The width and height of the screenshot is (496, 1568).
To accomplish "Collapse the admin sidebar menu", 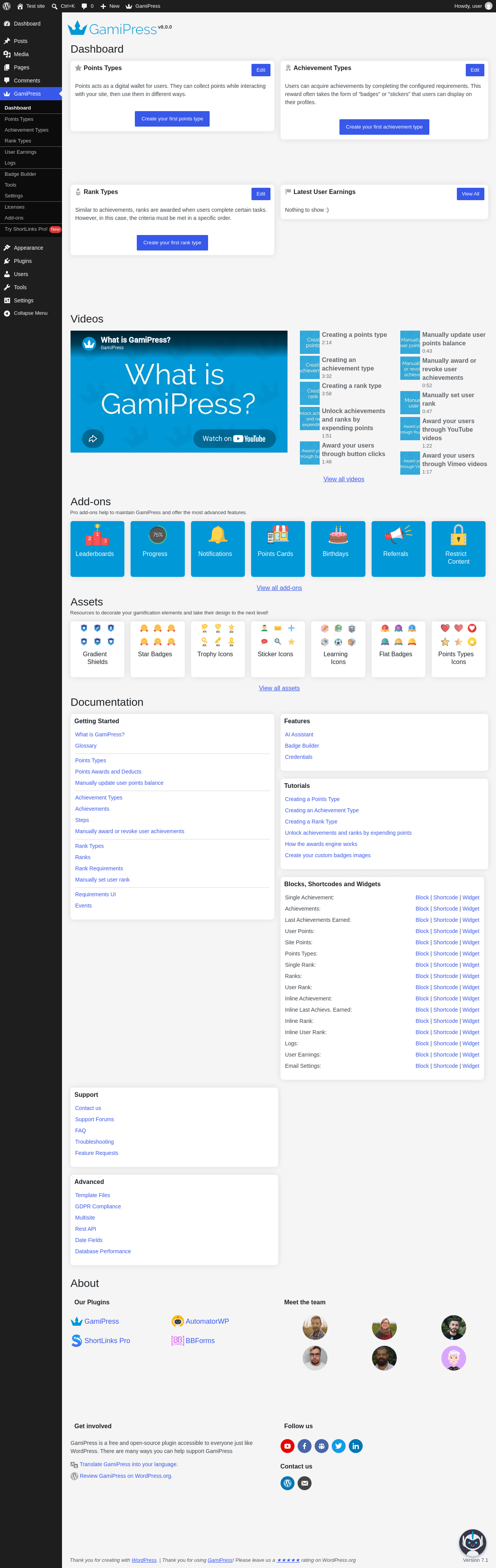I will pos(31,314).
